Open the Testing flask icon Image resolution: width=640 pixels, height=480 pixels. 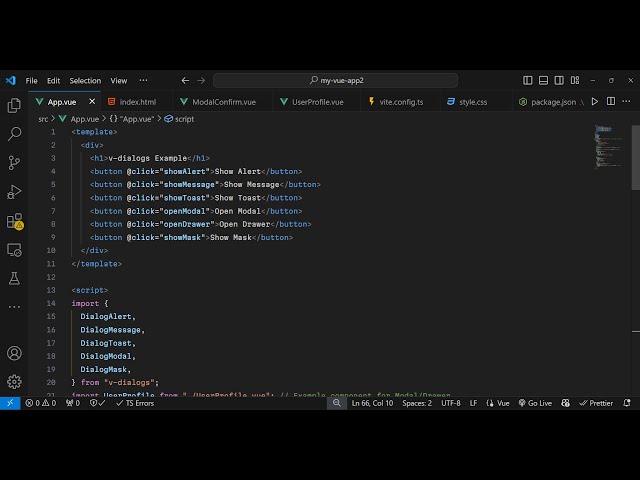(x=14, y=278)
